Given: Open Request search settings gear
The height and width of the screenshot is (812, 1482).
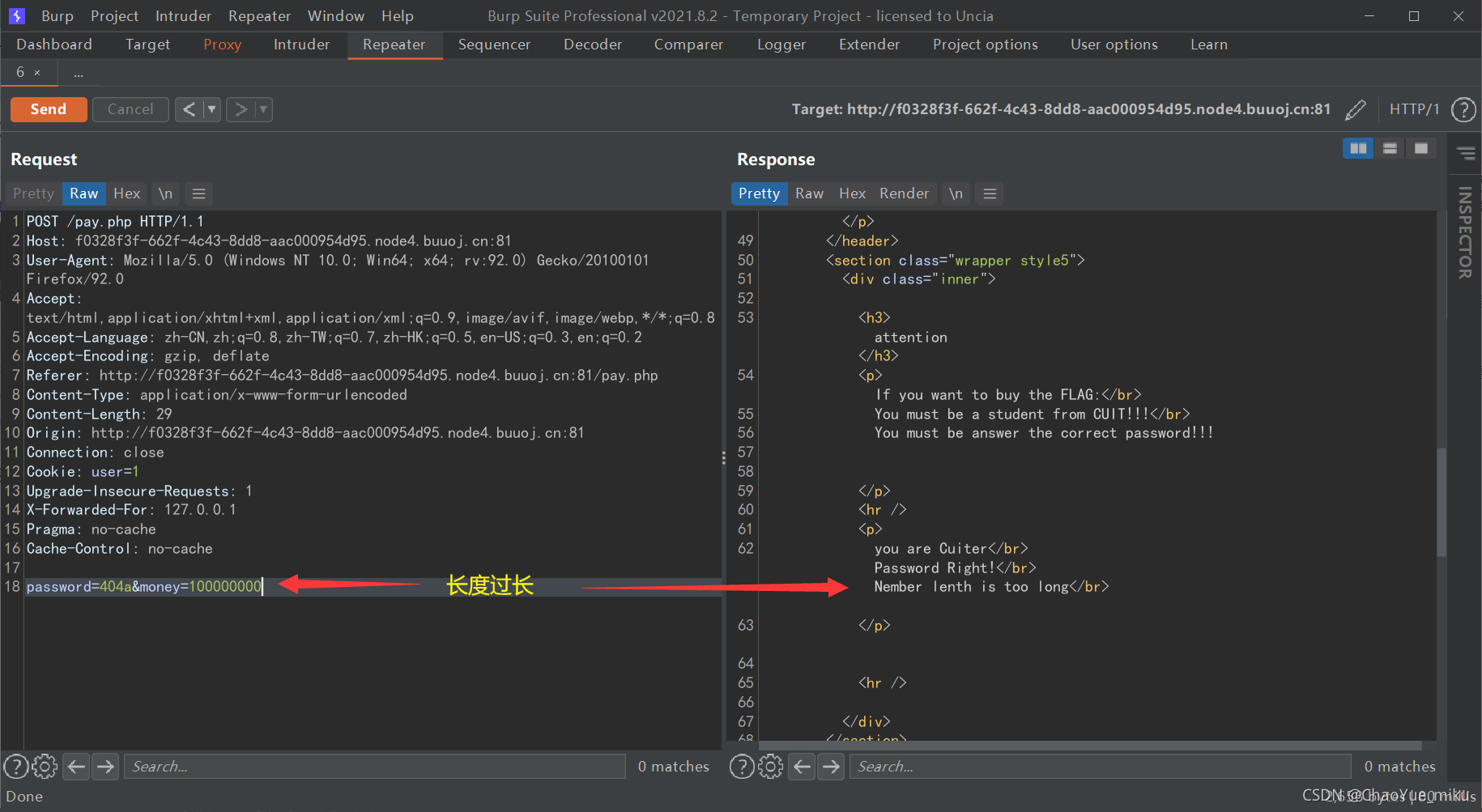Looking at the screenshot, I should point(45,766).
